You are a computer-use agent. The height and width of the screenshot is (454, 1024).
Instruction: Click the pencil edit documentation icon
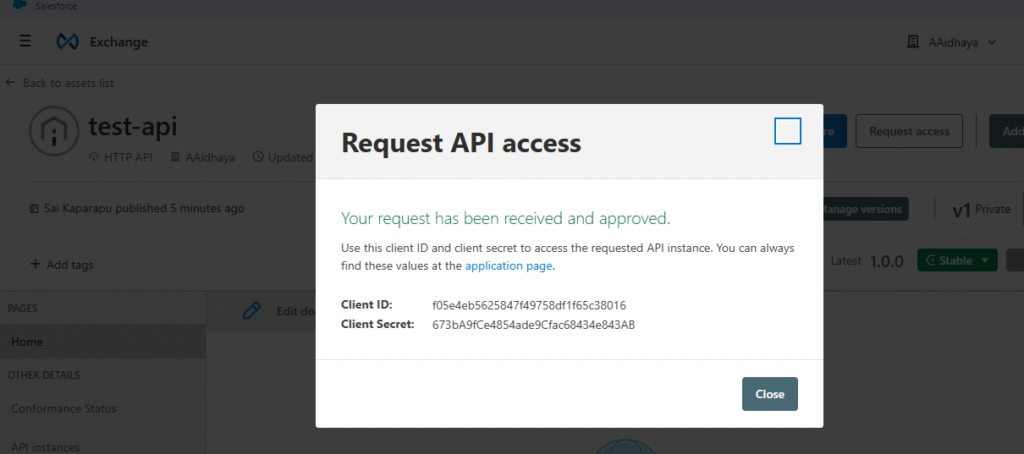[x=251, y=311]
